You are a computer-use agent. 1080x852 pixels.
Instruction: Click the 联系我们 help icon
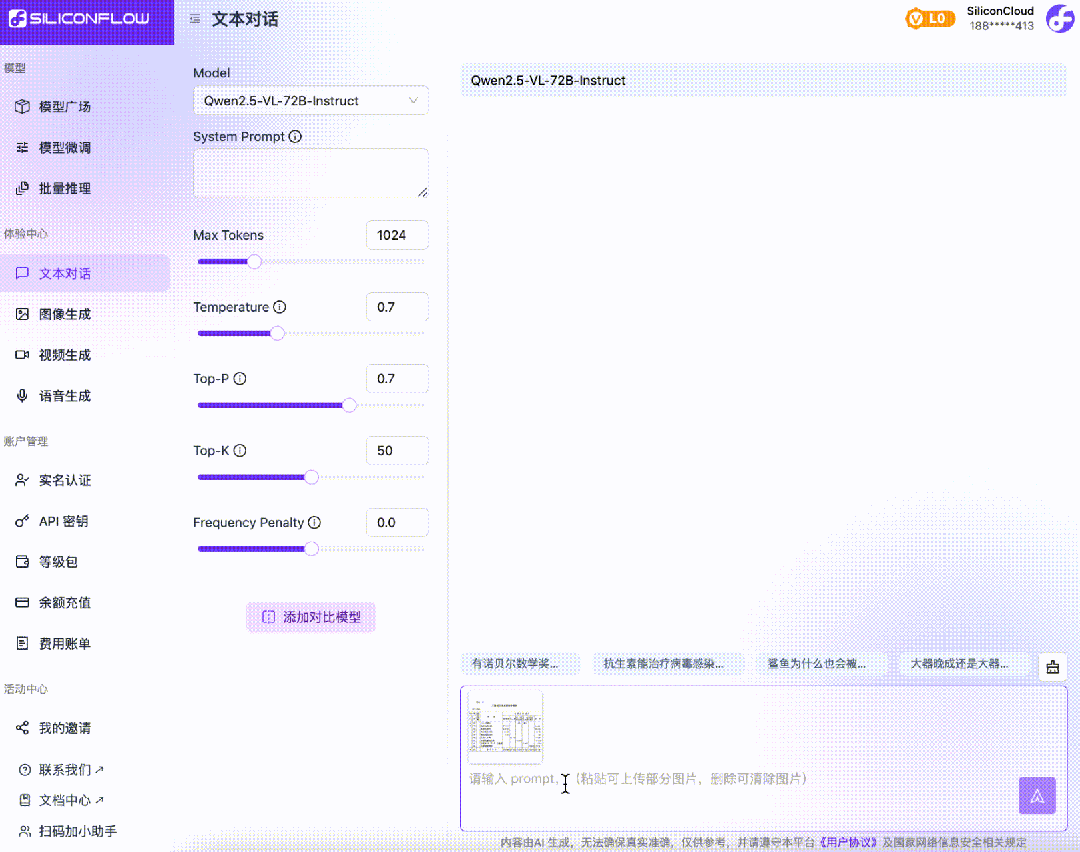[25, 770]
